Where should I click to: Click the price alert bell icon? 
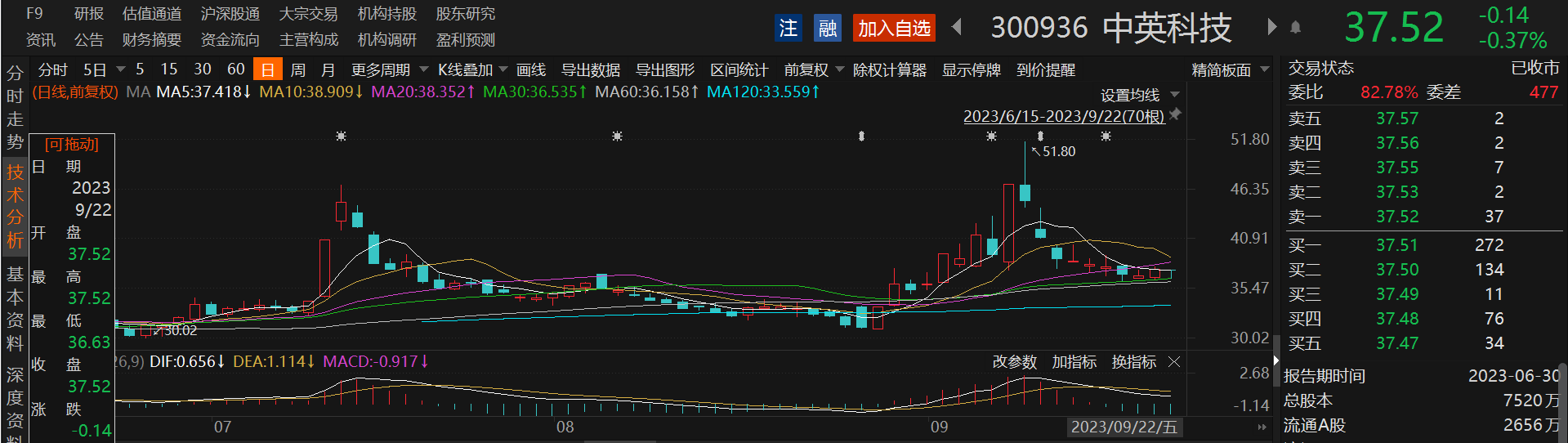click(x=1295, y=28)
